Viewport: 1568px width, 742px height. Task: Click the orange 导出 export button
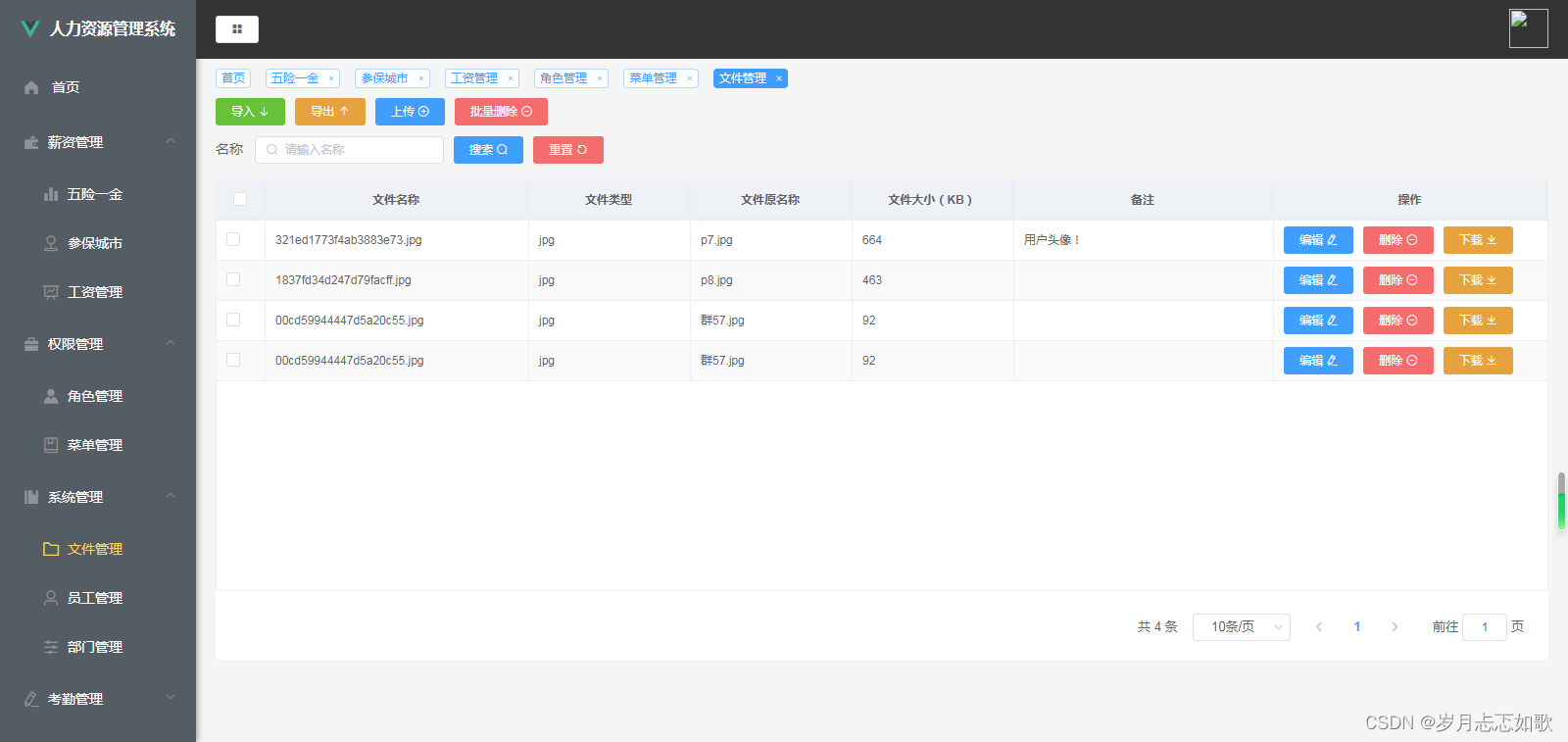click(x=330, y=112)
